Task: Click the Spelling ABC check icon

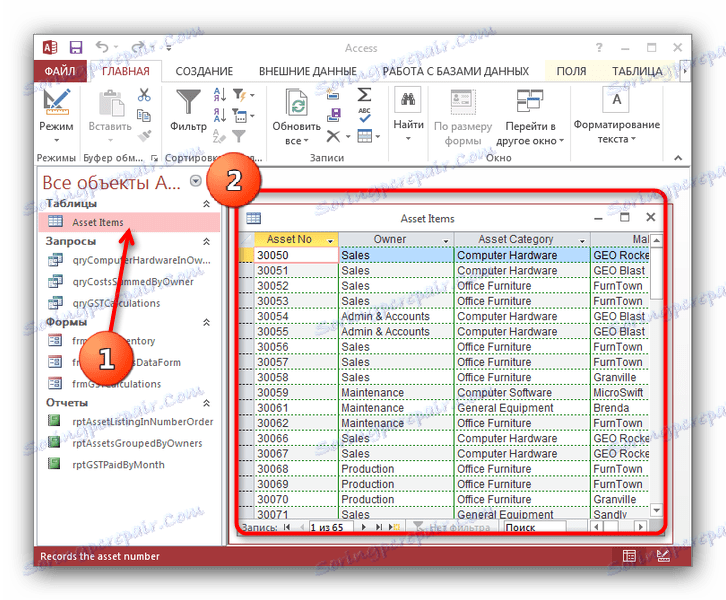Action: tap(364, 115)
